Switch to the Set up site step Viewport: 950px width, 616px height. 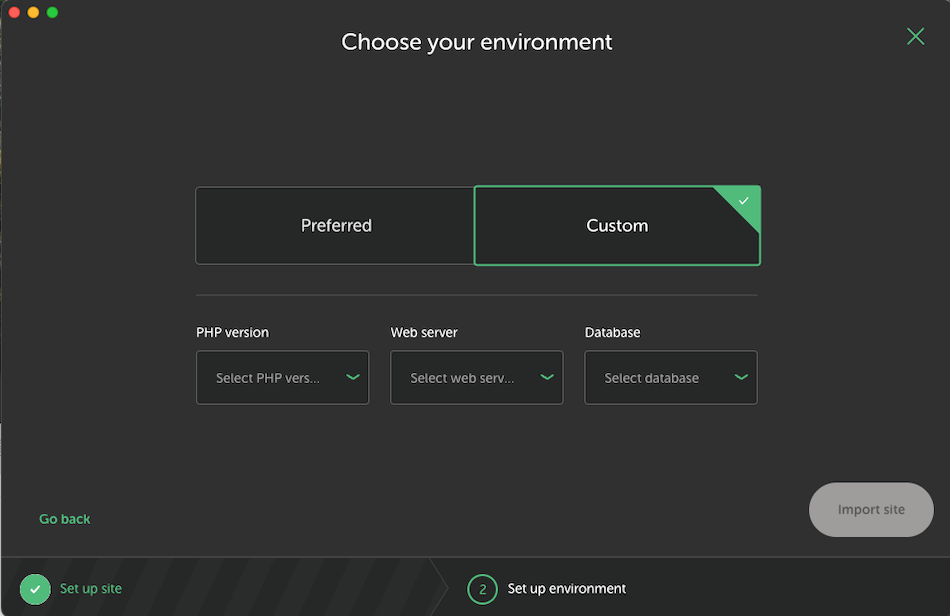pyautogui.click(x=91, y=589)
